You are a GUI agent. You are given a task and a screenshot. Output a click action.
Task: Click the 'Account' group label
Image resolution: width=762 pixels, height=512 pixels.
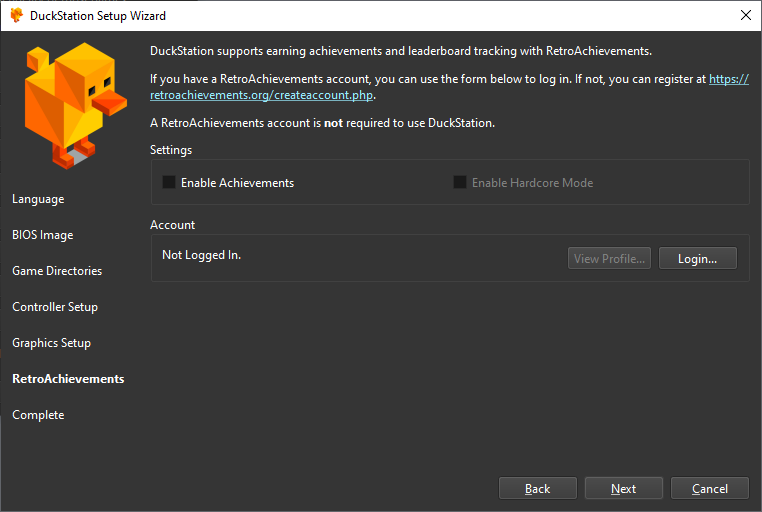click(x=172, y=225)
